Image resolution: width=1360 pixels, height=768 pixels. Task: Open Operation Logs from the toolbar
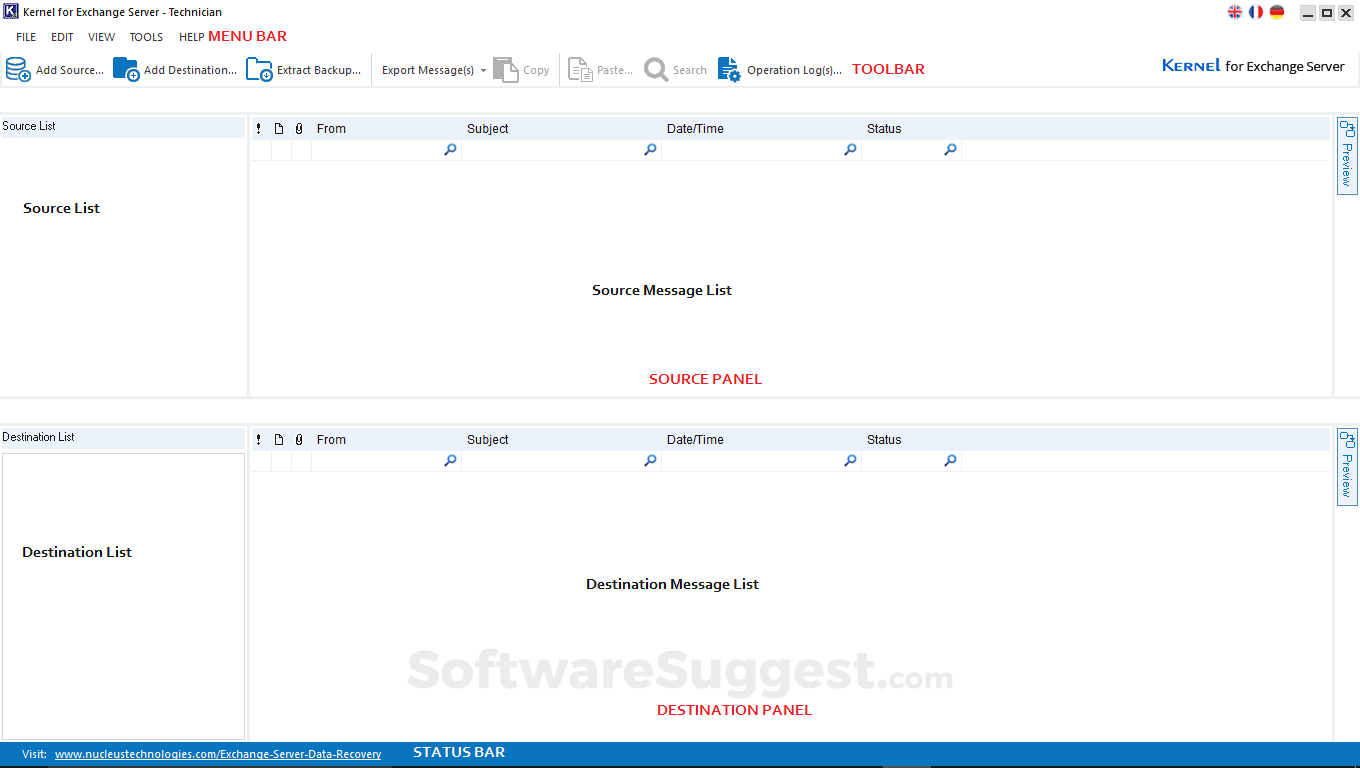780,70
